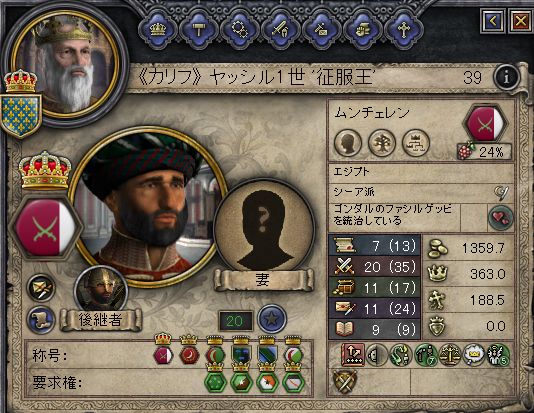534x413 pixels.
Task: Select the first green claim shield
Action: (x=215, y=382)
